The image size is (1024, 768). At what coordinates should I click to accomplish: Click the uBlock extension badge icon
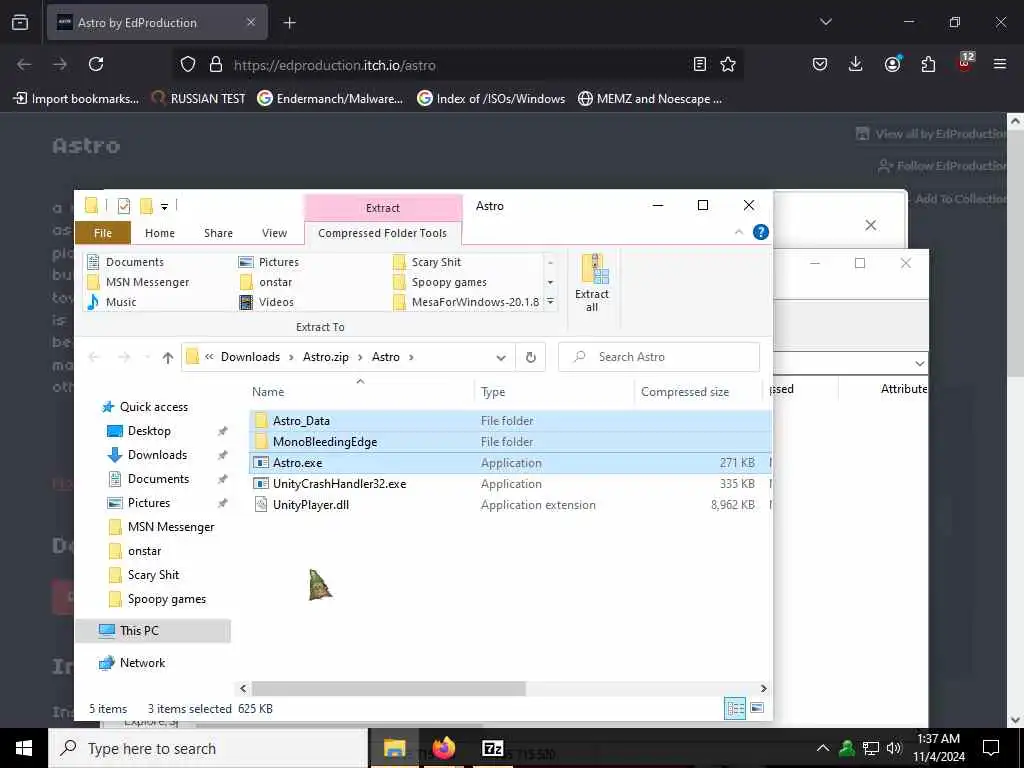(x=965, y=62)
